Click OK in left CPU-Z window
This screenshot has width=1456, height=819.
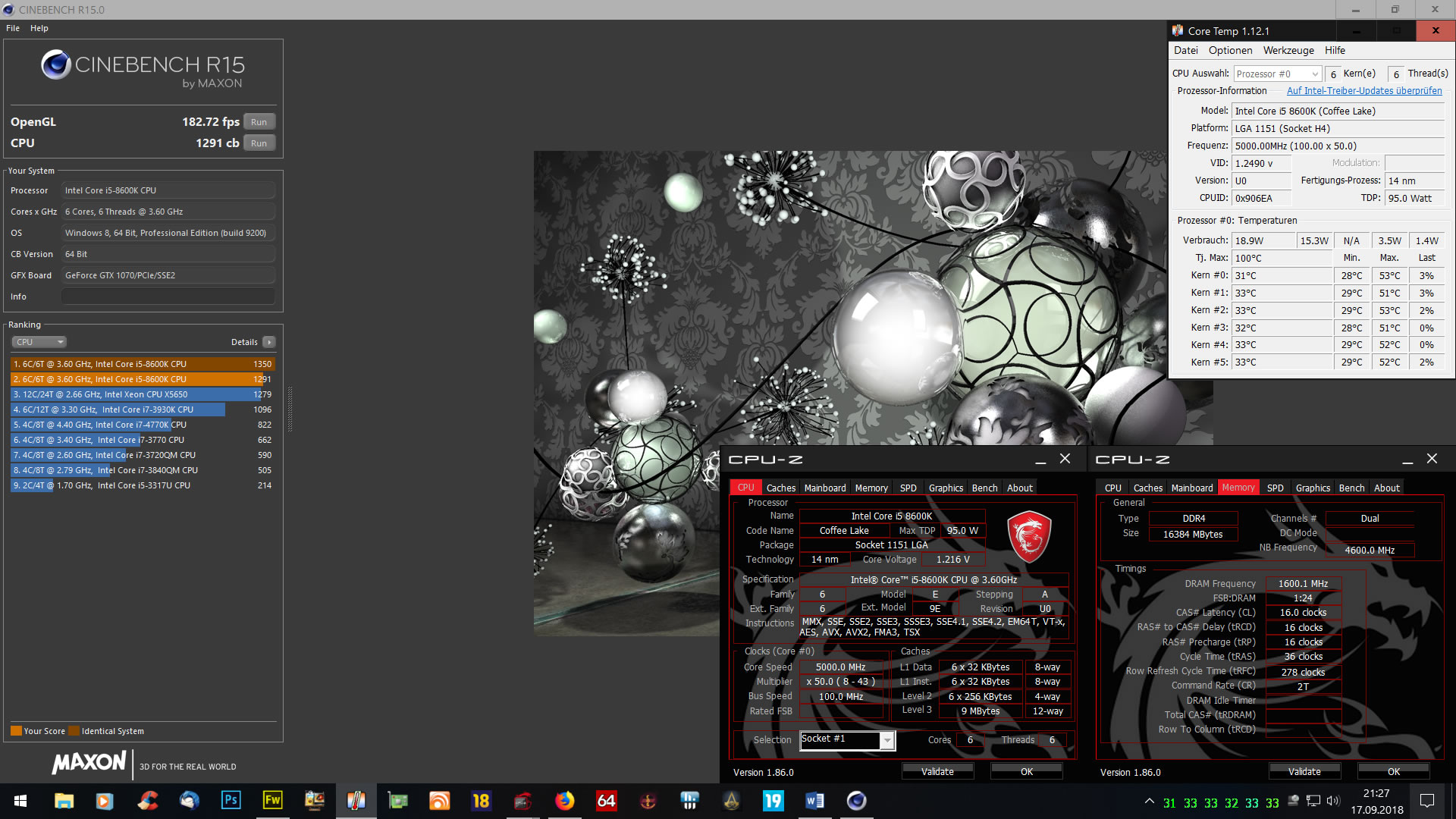[x=1027, y=771]
